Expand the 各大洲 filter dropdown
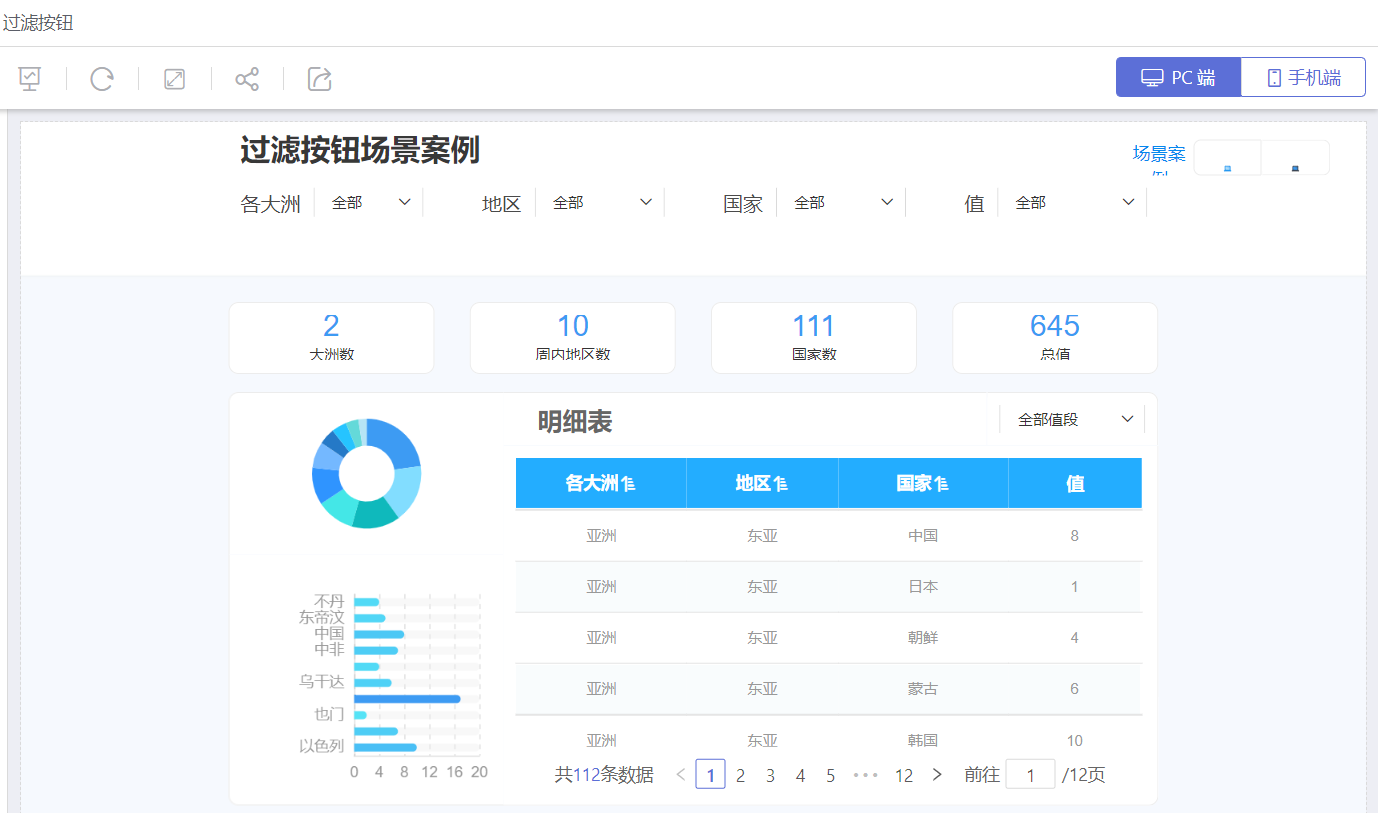The image size is (1378, 813). pos(371,202)
